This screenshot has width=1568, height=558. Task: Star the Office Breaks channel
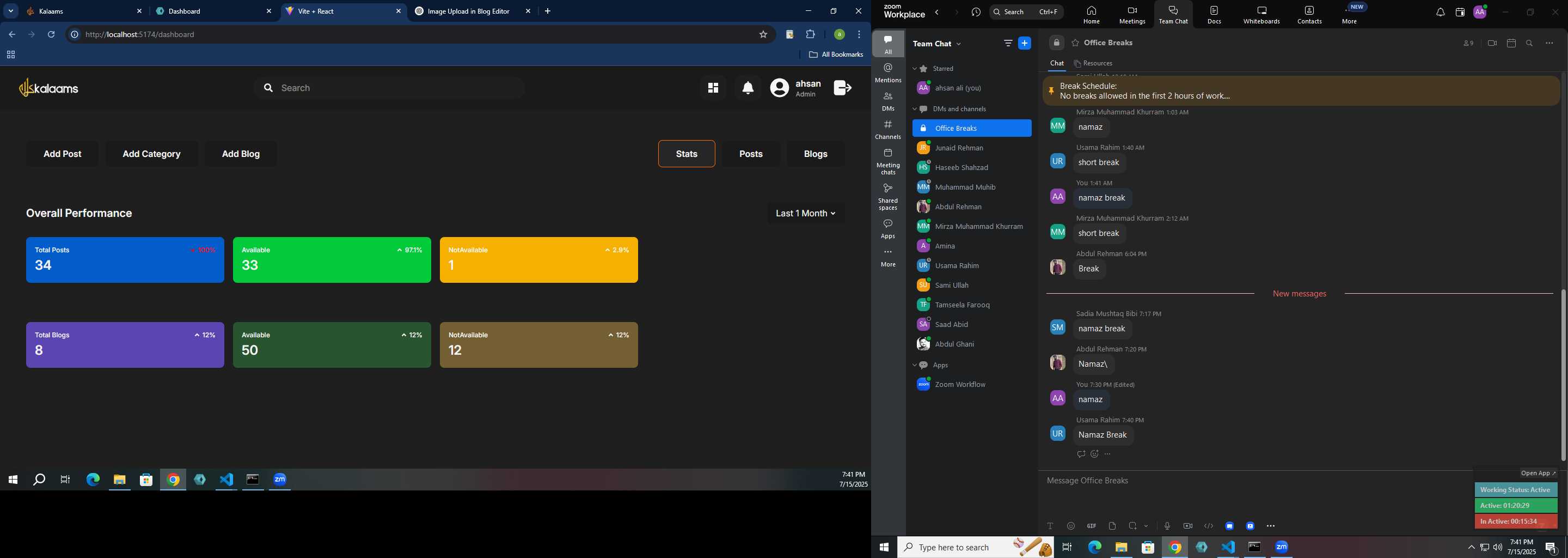(1076, 43)
